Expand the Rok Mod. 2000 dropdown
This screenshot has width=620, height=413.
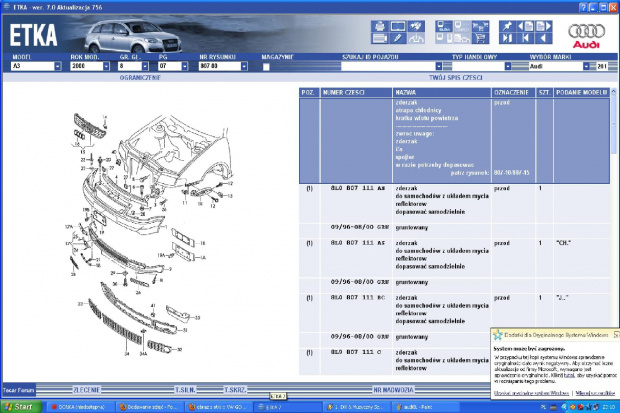pyautogui.click(x=106, y=66)
